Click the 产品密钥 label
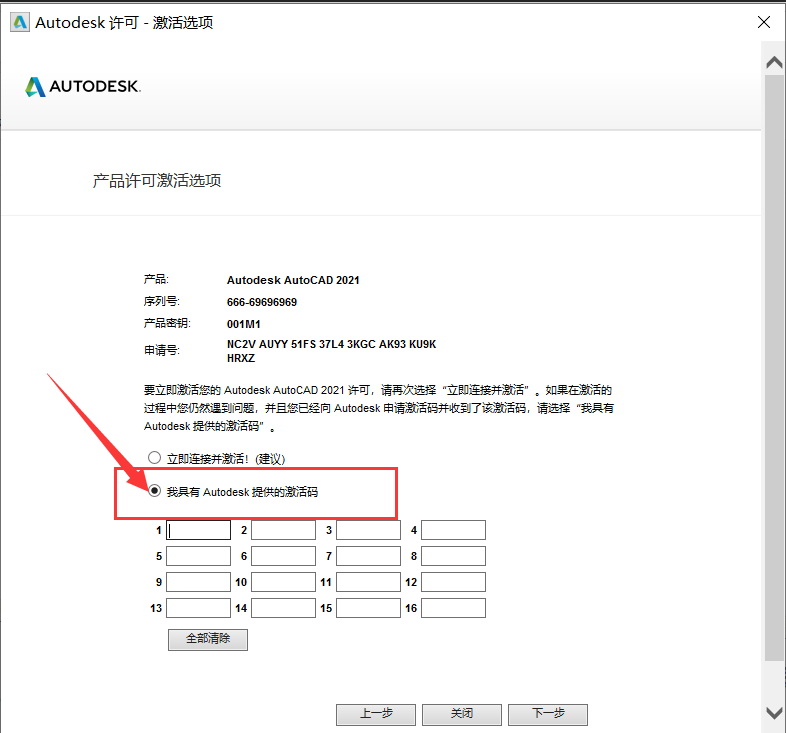The width and height of the screenshot is (786, 733). (x=167, y=323)
